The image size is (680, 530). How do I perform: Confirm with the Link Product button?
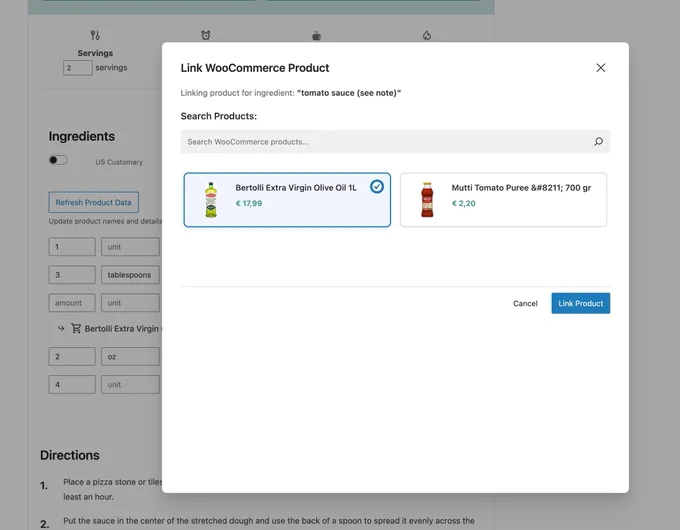[x=580, y=303]
